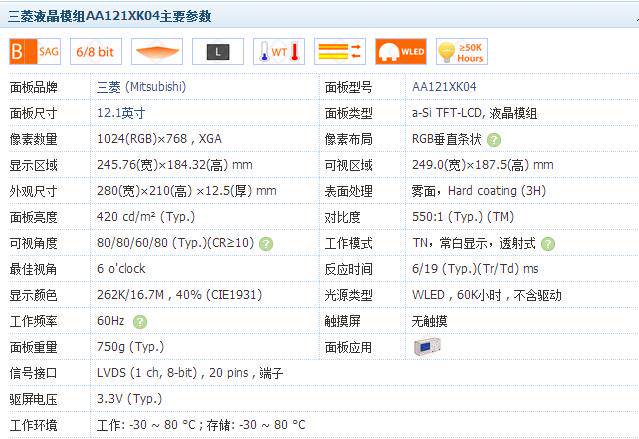The height and width of the screenshot is (439, 639).
Task: Click the 工作: -30 ~ 80 °C environment value
Action: [x=201, y=425]
